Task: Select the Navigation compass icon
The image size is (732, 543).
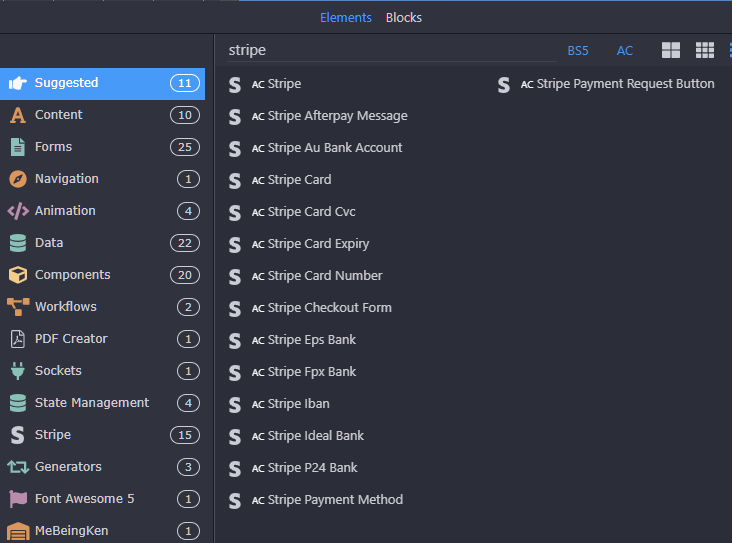Action: [x=18, y=179]
